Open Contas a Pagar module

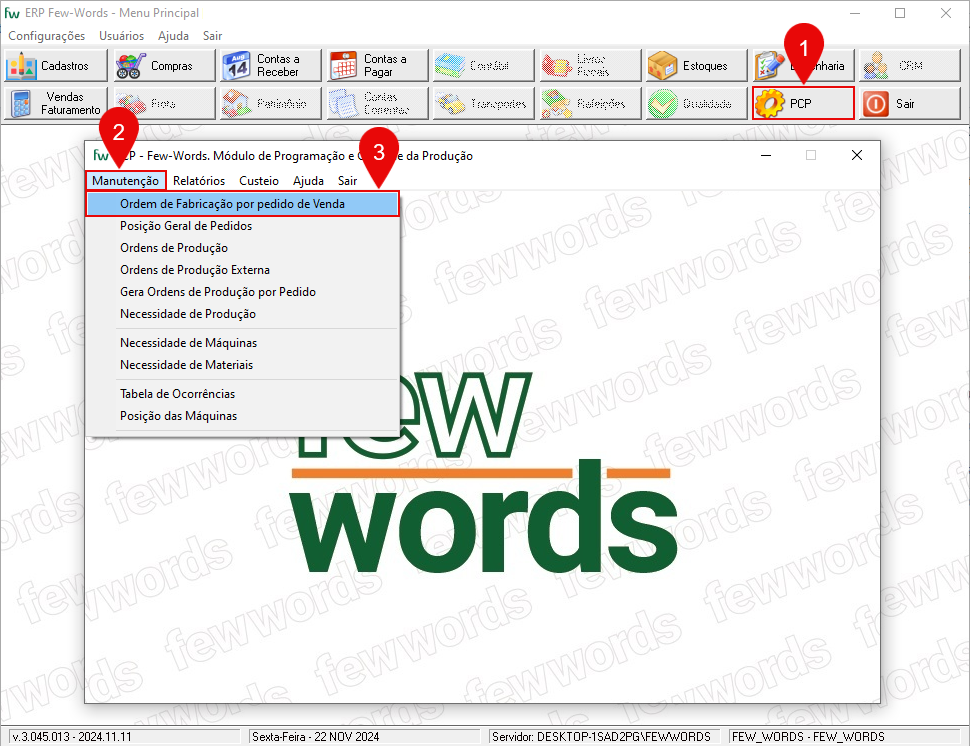point(377,66)
